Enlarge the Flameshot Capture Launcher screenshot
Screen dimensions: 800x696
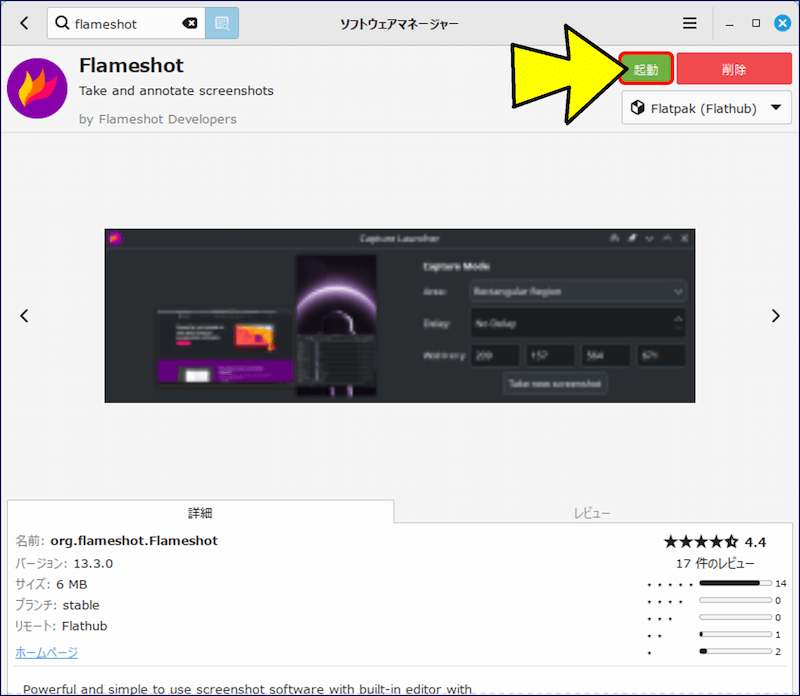(x=400, y=316)
